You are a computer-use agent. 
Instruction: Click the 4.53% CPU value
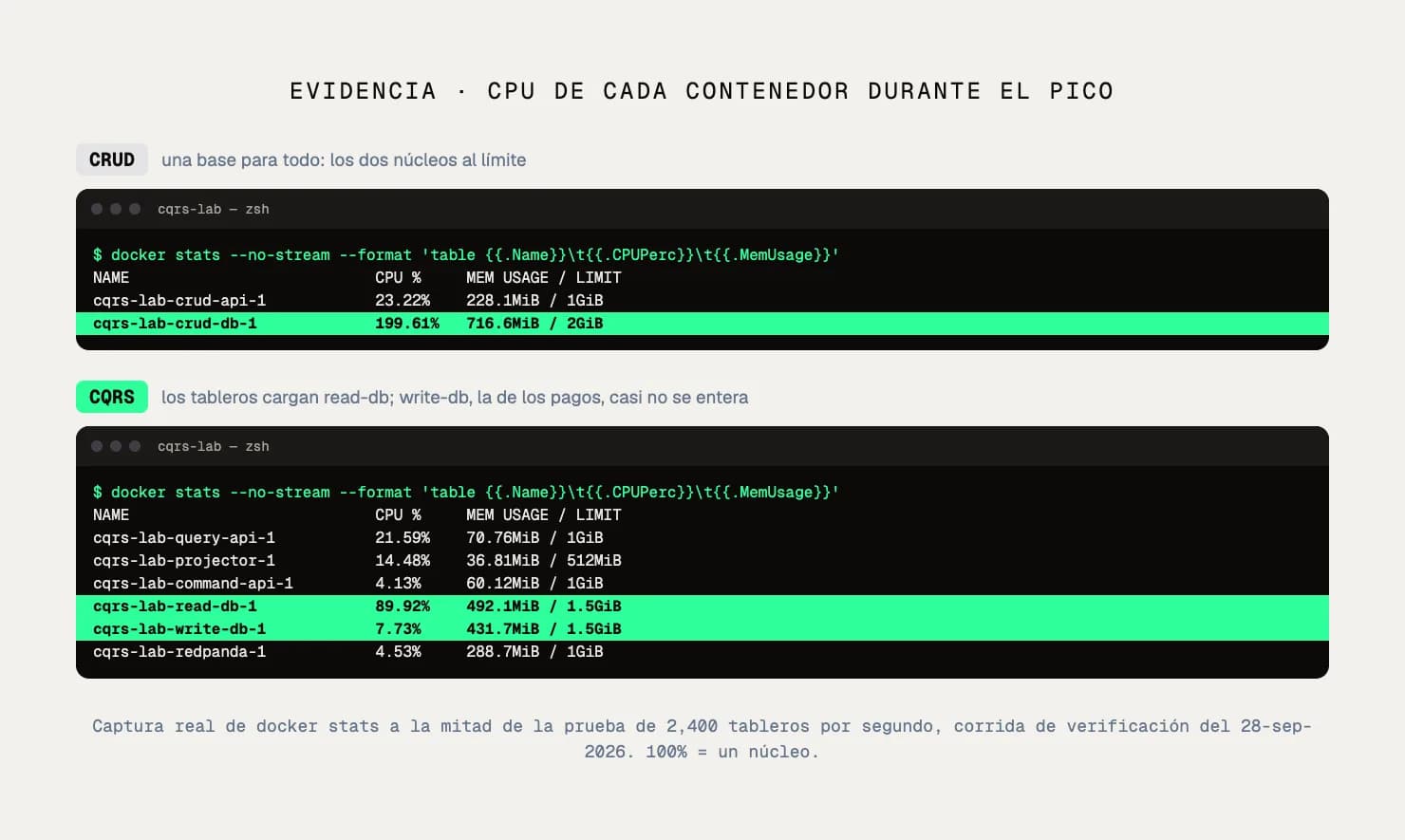point(398,651)
